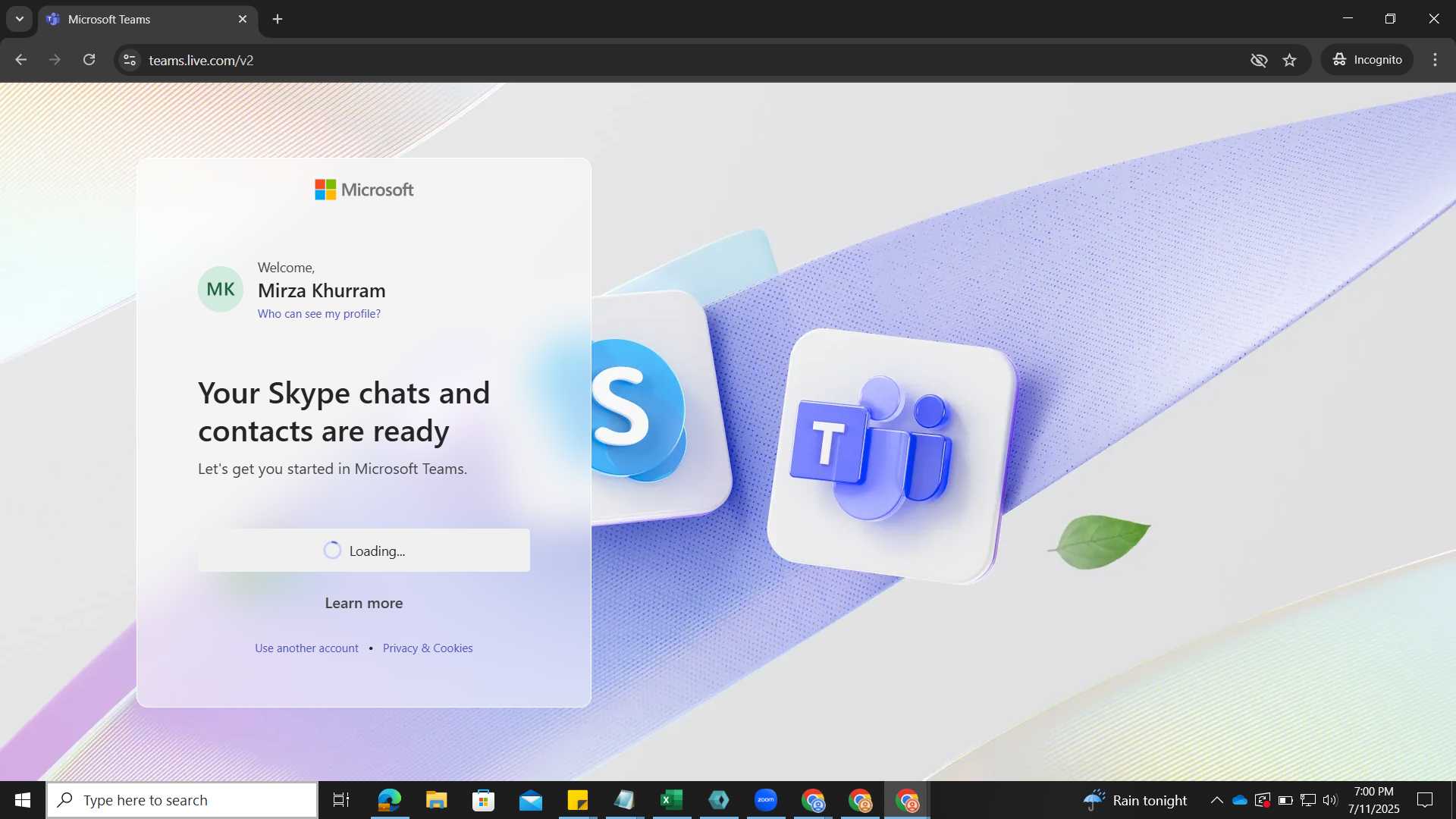Bookmark this page with the star
This screenshot has height=819, width=1456.
(x=1290, y=60)
